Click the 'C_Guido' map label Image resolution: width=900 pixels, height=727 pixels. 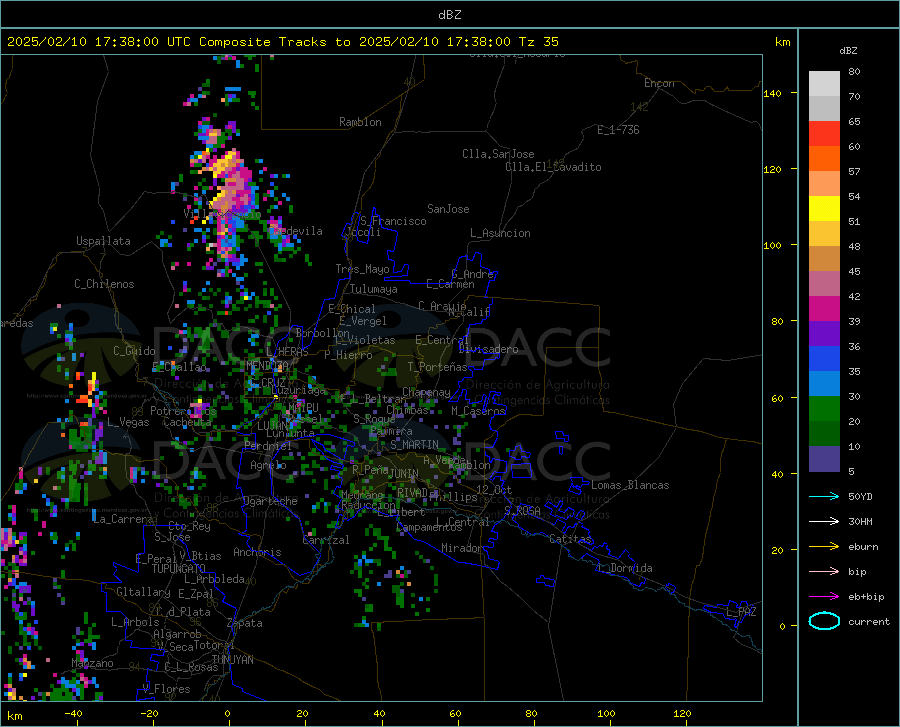(x=134, y=351)
